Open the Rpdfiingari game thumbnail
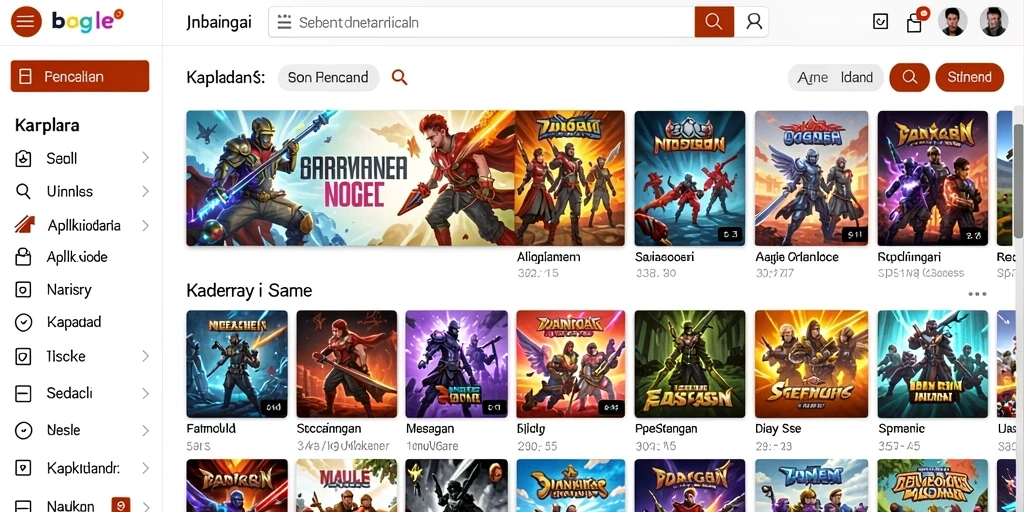This screenshot has width=1024, height=512. (x=933, y=178)
